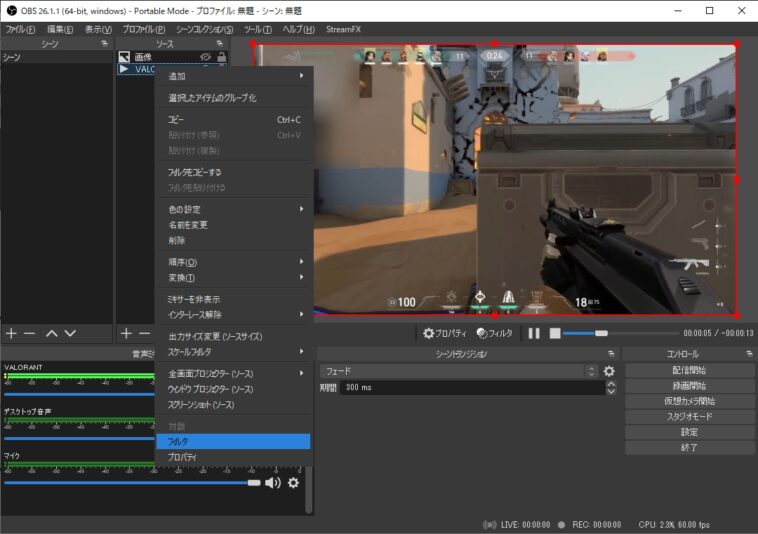Expand 色の設定 submenu
758x534 pixels.
coord(233,209)
